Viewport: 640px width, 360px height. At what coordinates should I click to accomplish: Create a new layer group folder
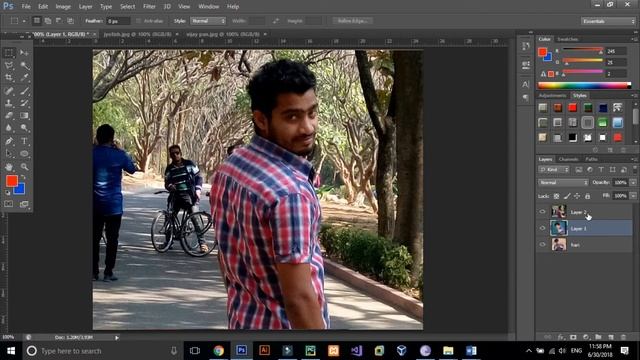click(x=598, y=337)
